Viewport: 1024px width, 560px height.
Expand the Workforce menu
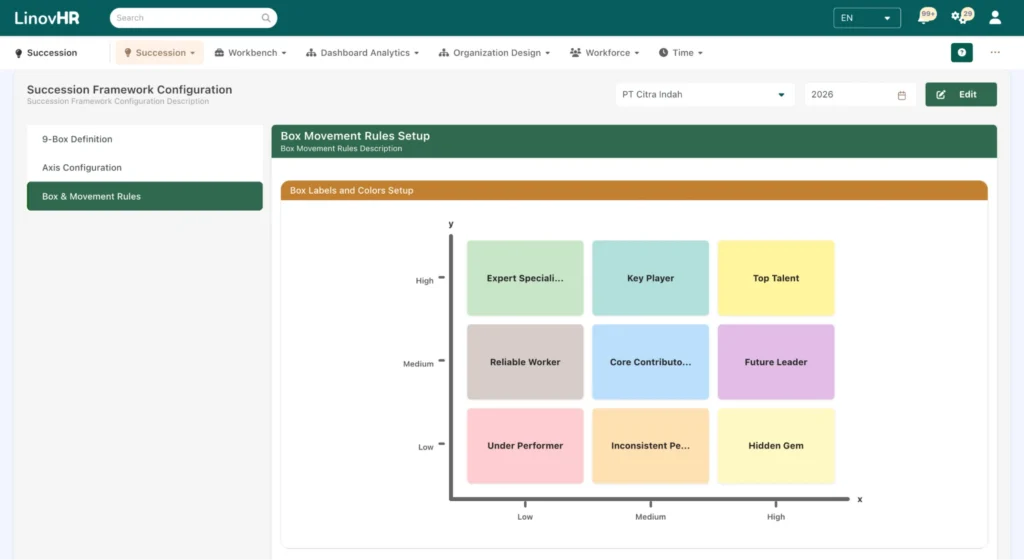click(604, 53)
